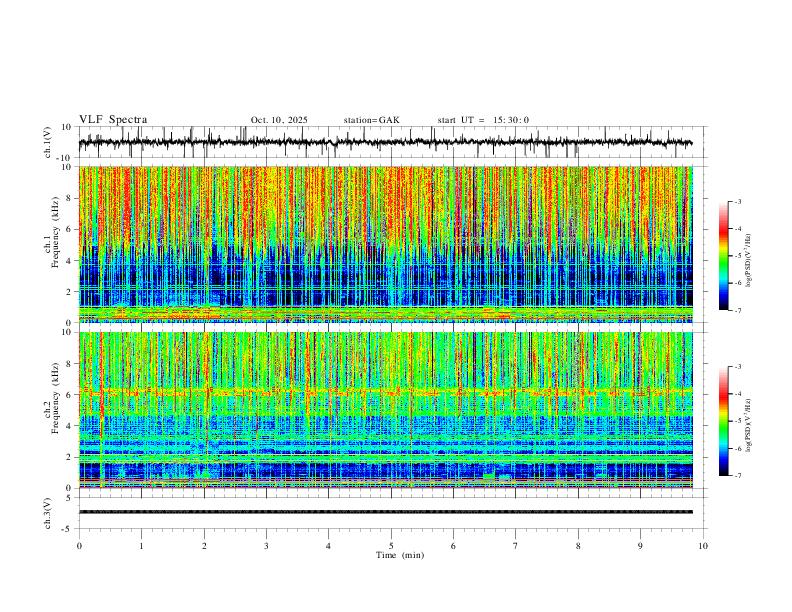
Task: Click the ch.2 lower color scale bar
Action: (x=724, y=421)
